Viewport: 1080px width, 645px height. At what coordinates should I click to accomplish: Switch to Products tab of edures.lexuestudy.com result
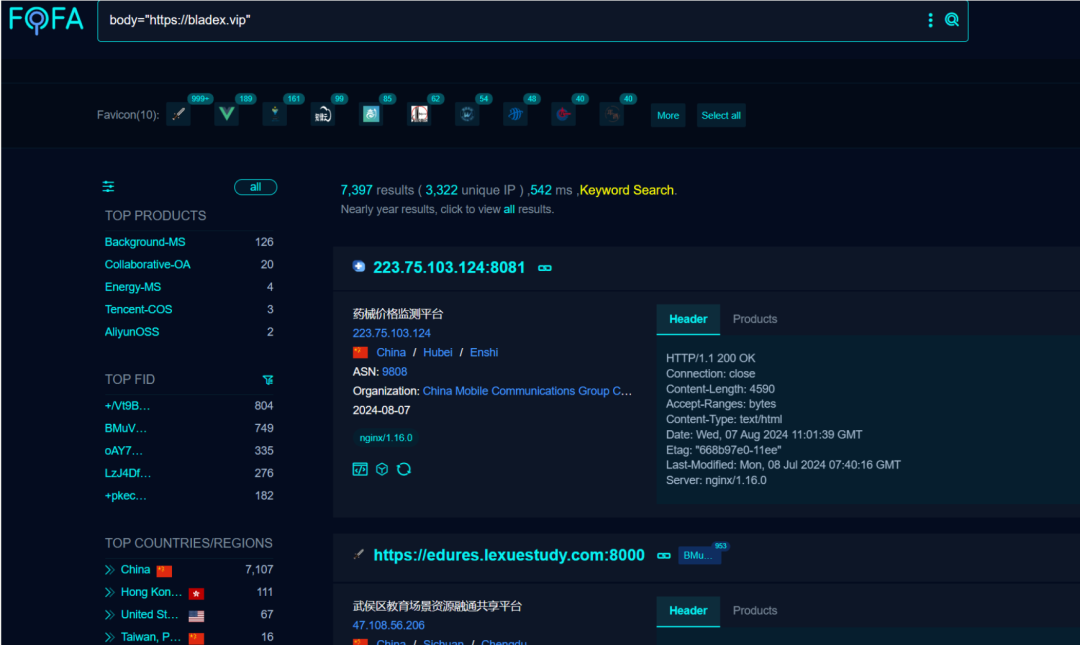(x=755, y=611)
